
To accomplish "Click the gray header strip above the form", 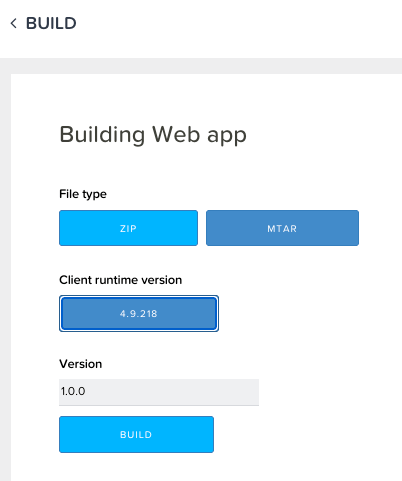I will click(x=201, y=66).
